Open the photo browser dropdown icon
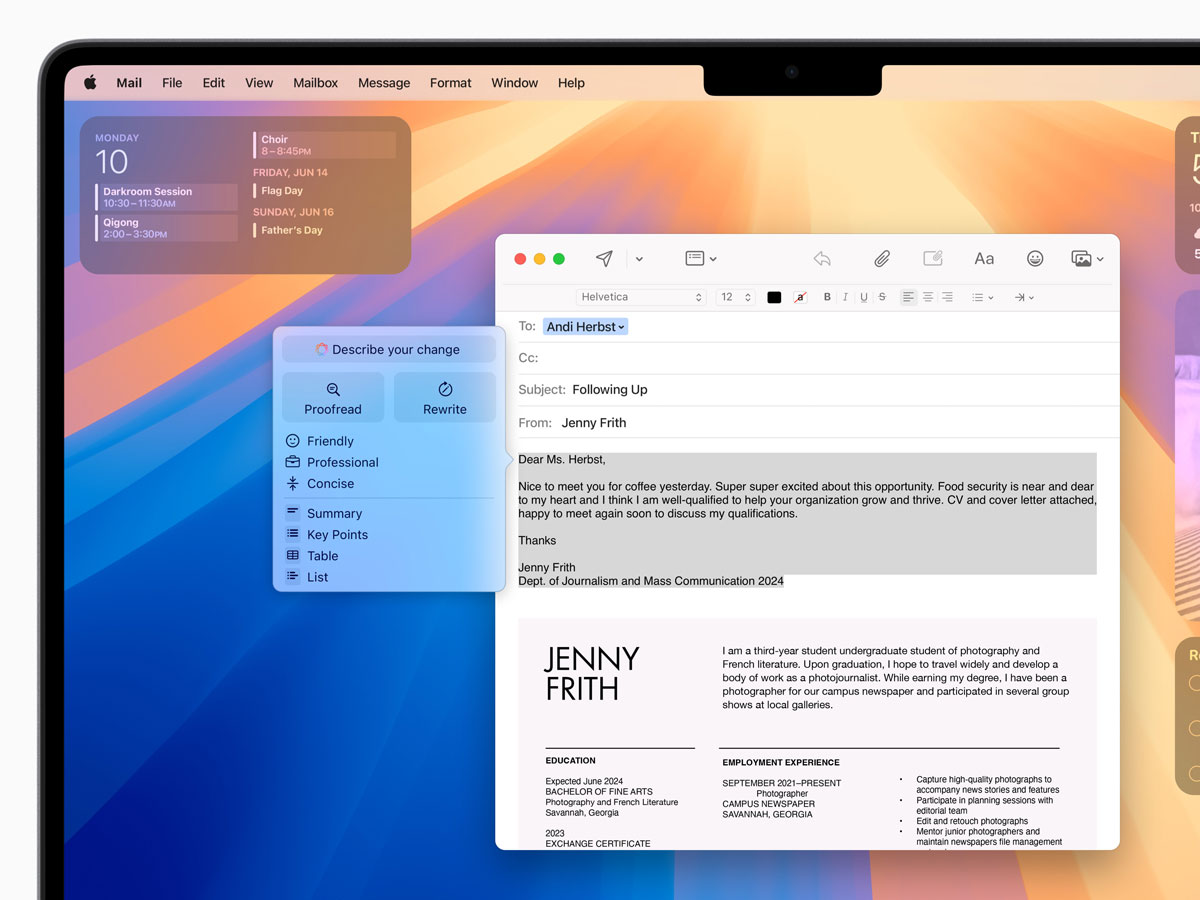 coord(1087,259)
